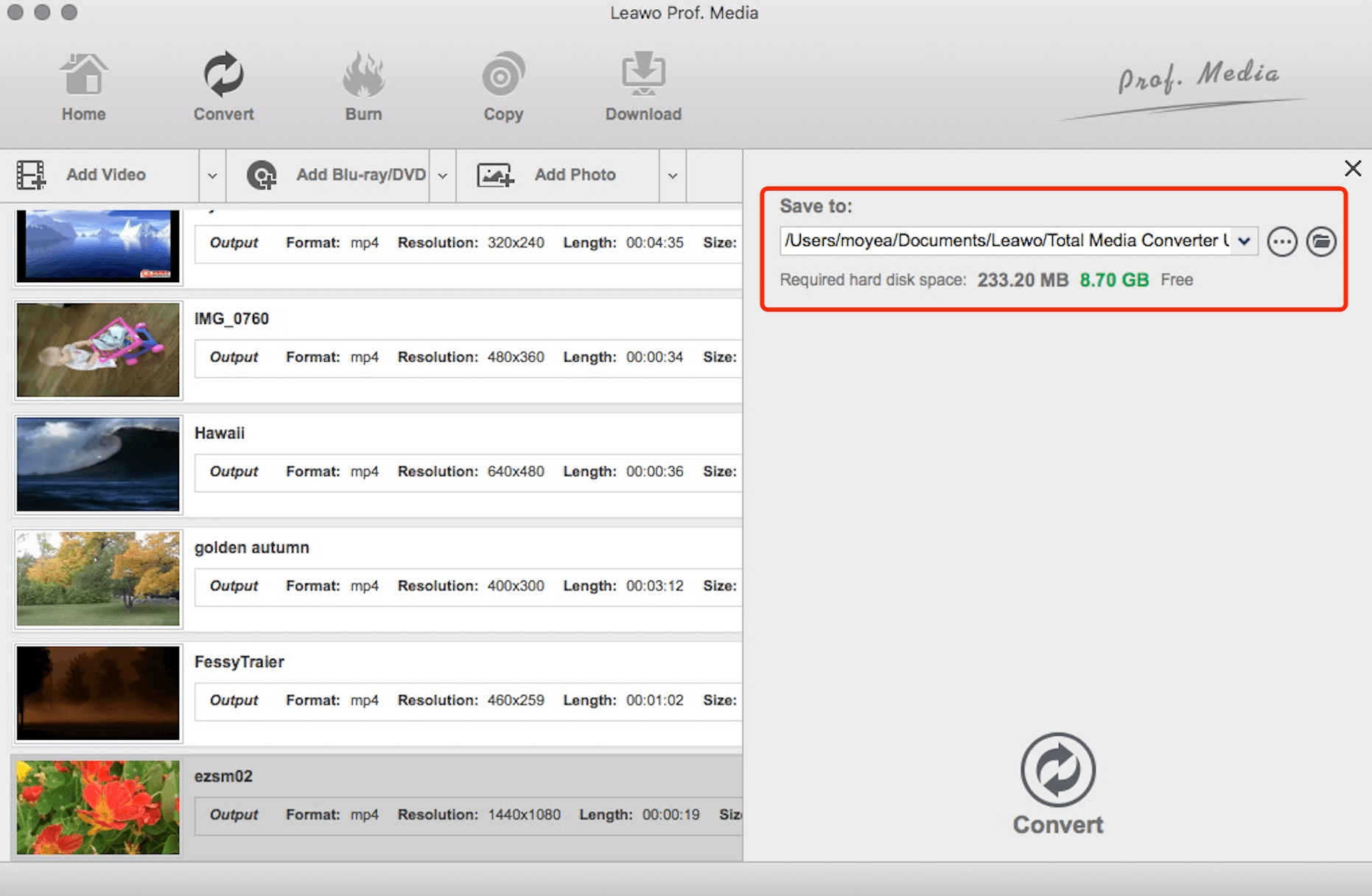Select the ezsm02 flowers video thumbnail
1372x896 pixels.
tap(98, 808)
